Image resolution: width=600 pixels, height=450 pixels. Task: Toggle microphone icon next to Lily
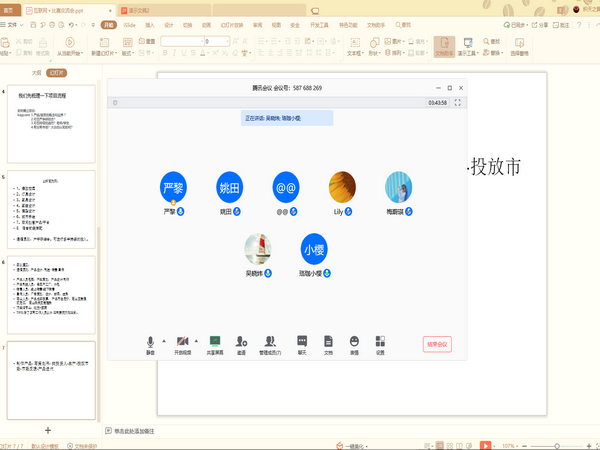(348, 212)
